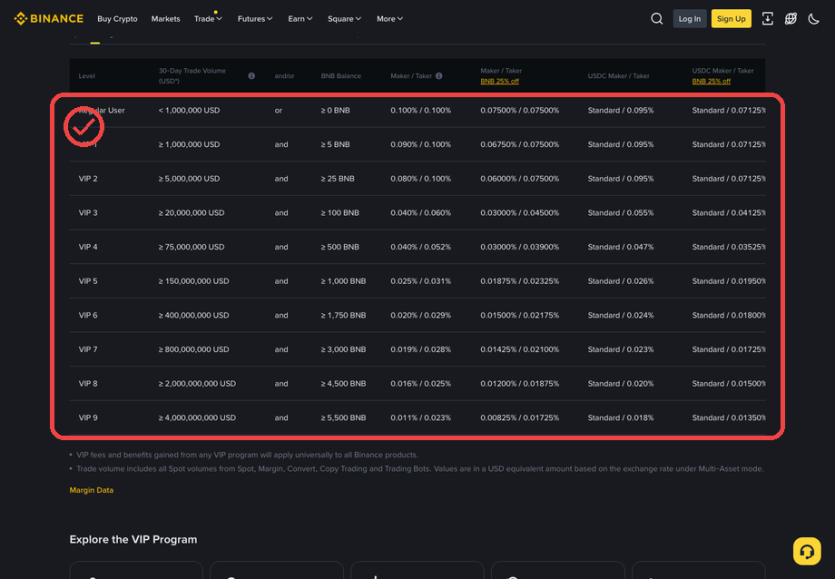835x579 pixels.
Task: Select the VIP 9 level cell
Action: (x=88, y=417)
